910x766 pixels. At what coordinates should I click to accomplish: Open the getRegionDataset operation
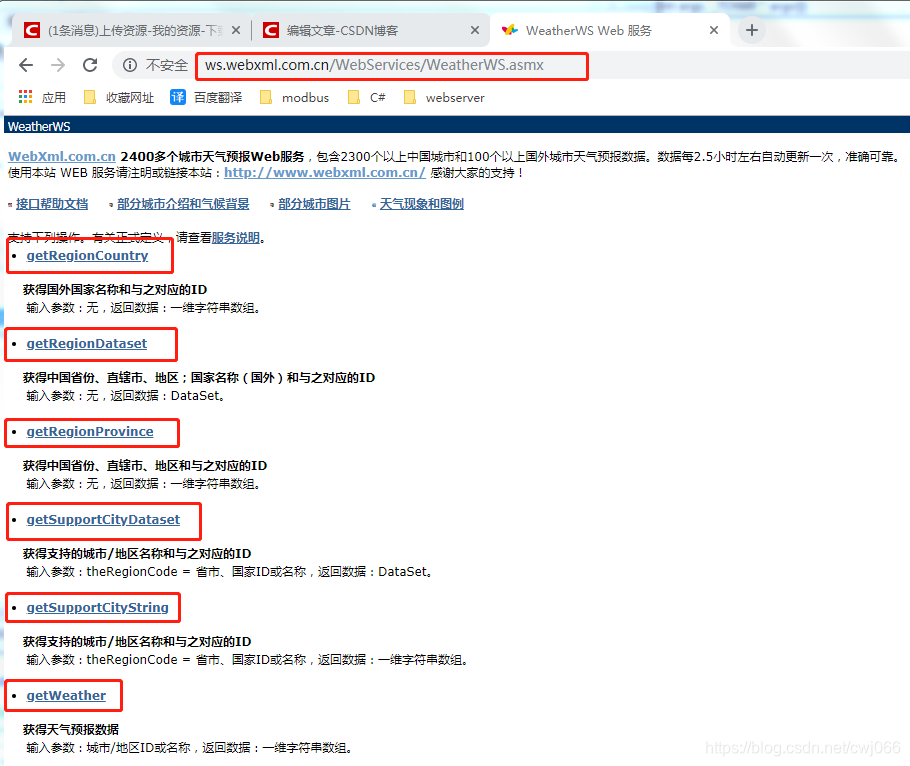pos(86,344)
